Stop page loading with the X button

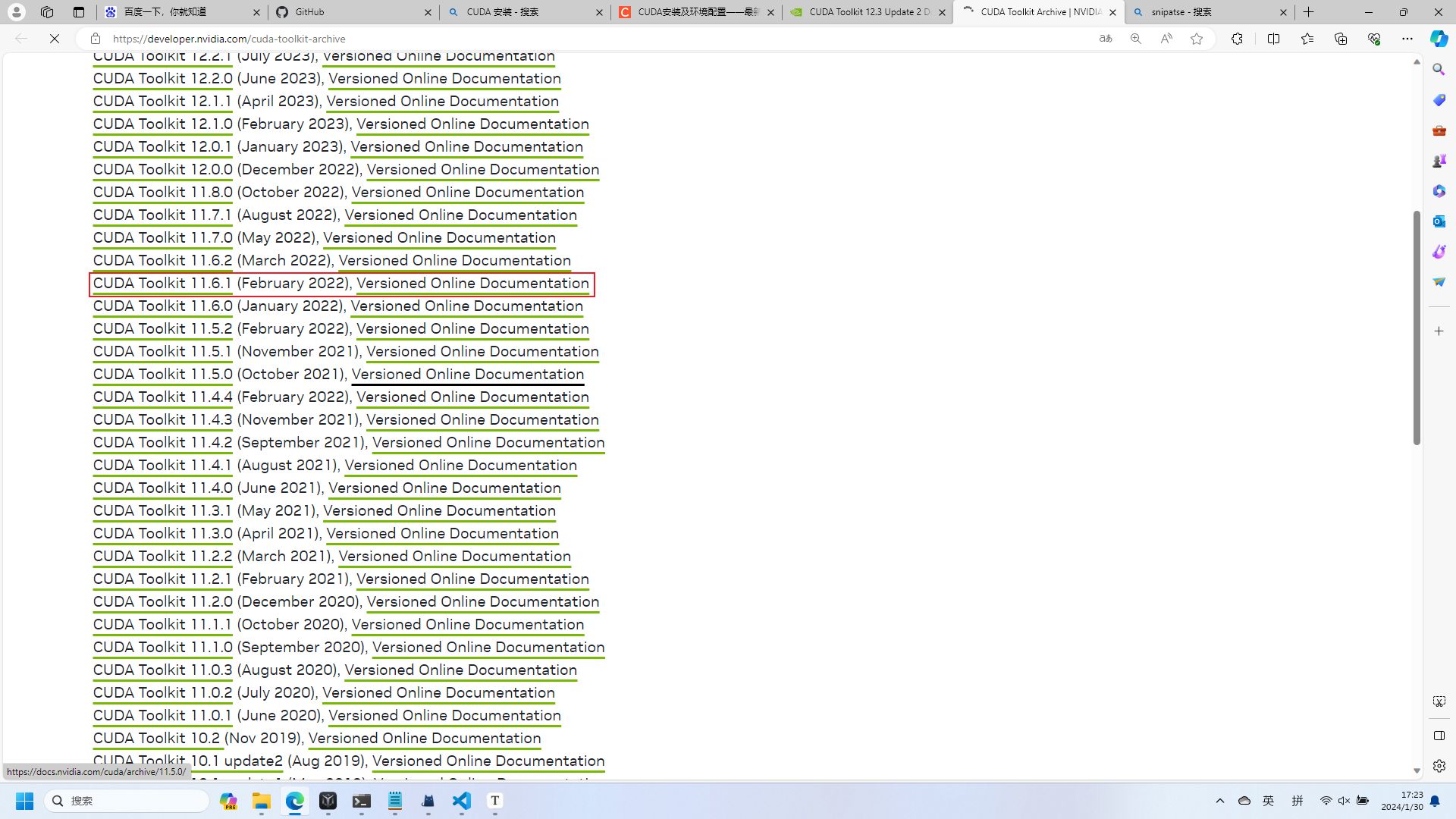tap(55, 39)
